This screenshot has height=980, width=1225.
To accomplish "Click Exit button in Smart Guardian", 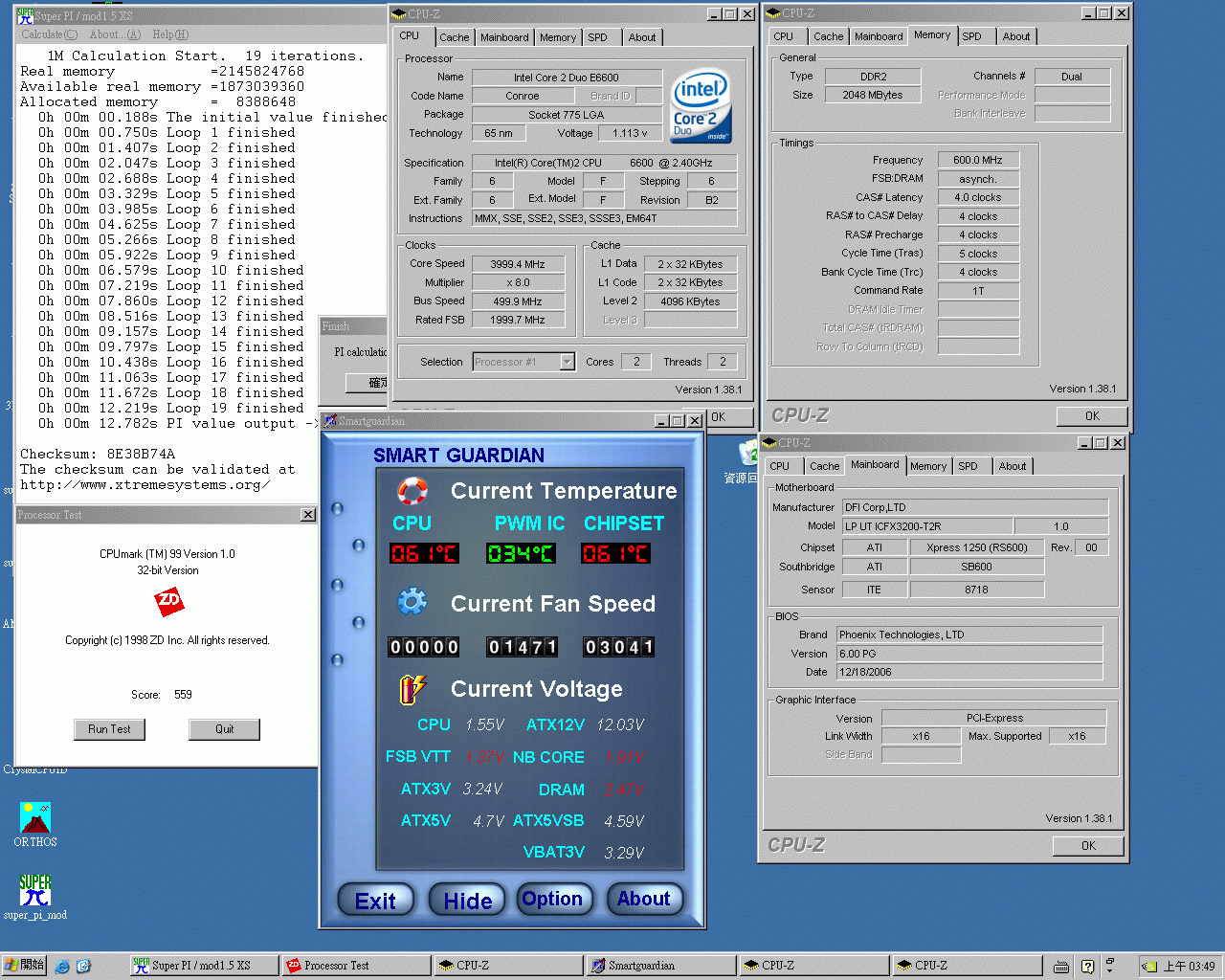I will (375, 901).
